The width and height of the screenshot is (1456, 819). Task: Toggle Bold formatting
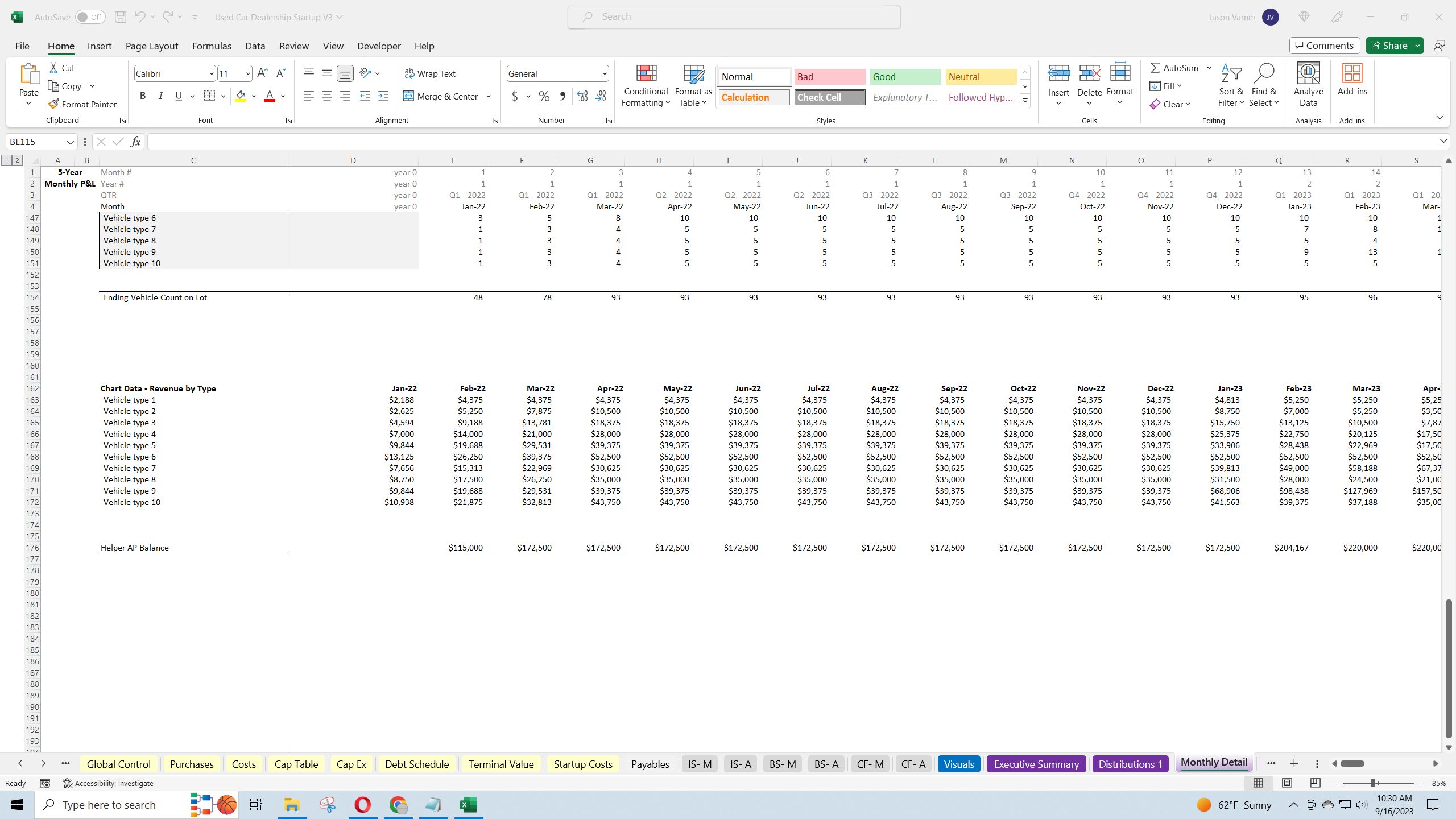coord(143,96)
